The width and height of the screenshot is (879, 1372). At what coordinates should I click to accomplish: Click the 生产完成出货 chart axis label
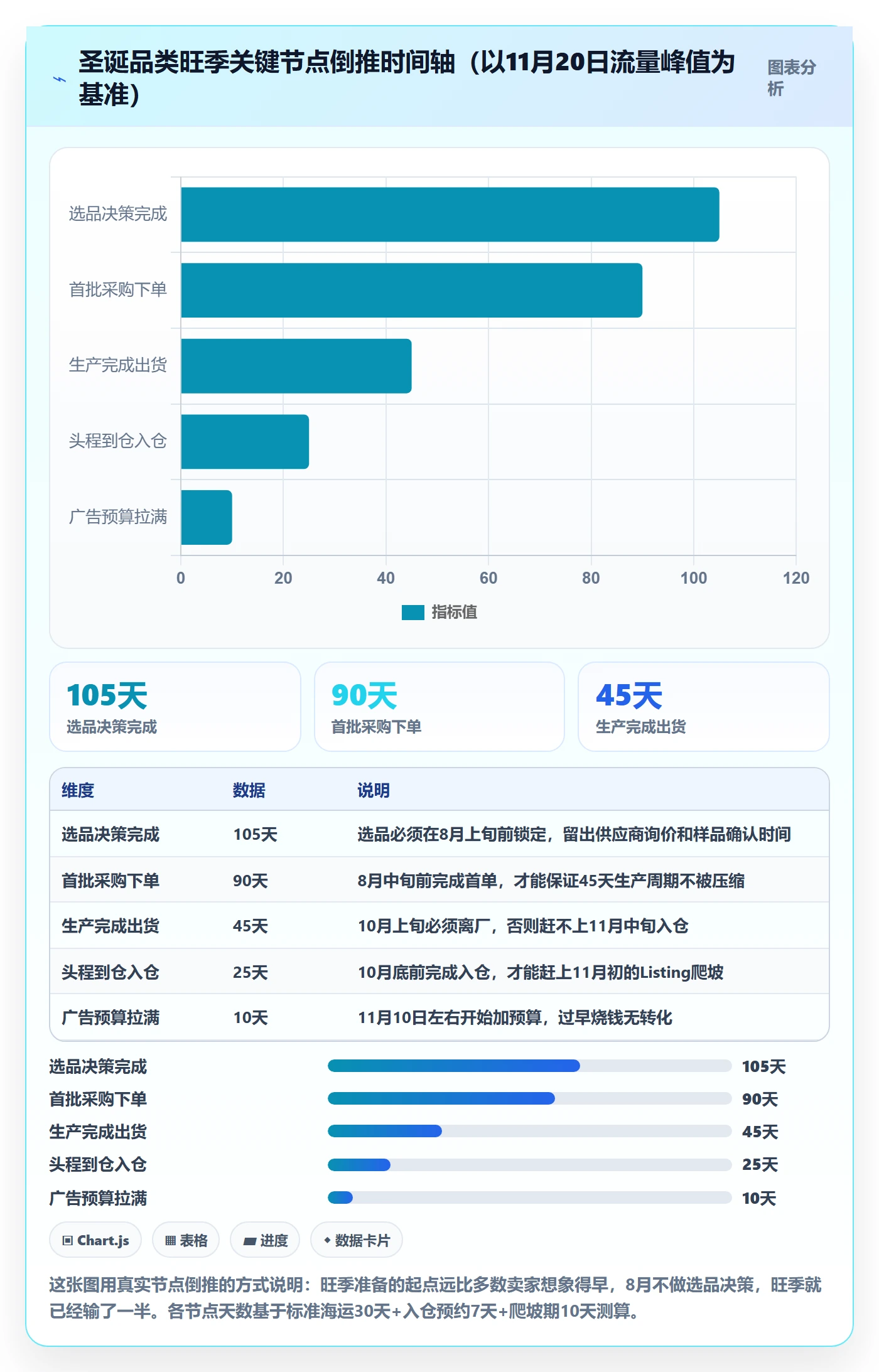tap(118, 365)
